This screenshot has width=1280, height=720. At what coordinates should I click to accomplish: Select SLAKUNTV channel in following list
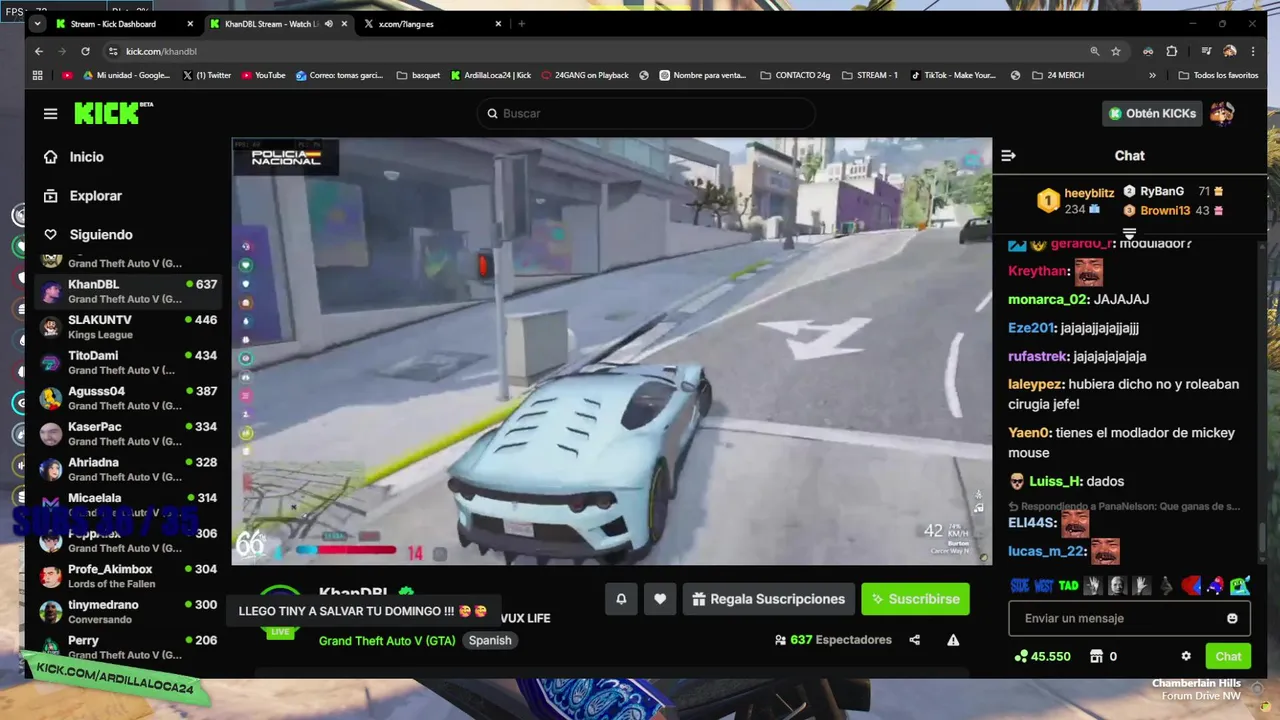(x=129, y=327)
